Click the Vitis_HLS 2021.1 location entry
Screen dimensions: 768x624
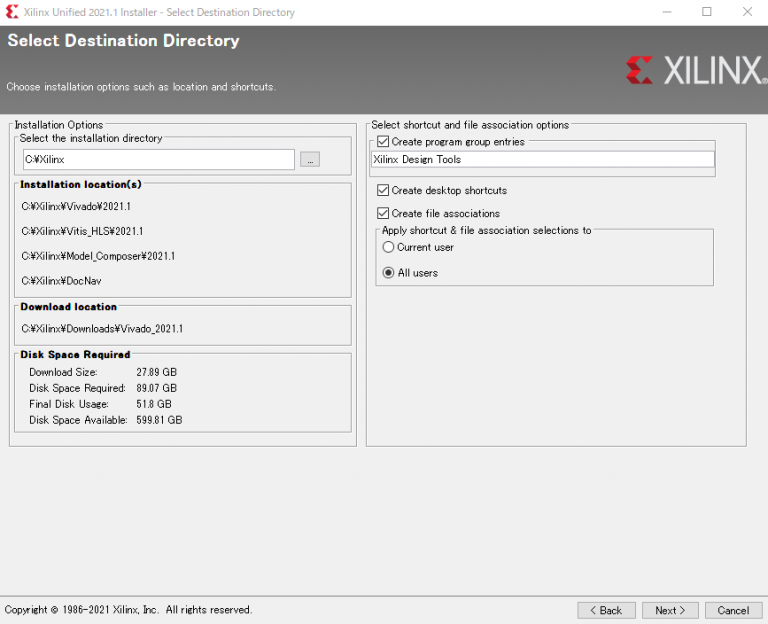82,231
